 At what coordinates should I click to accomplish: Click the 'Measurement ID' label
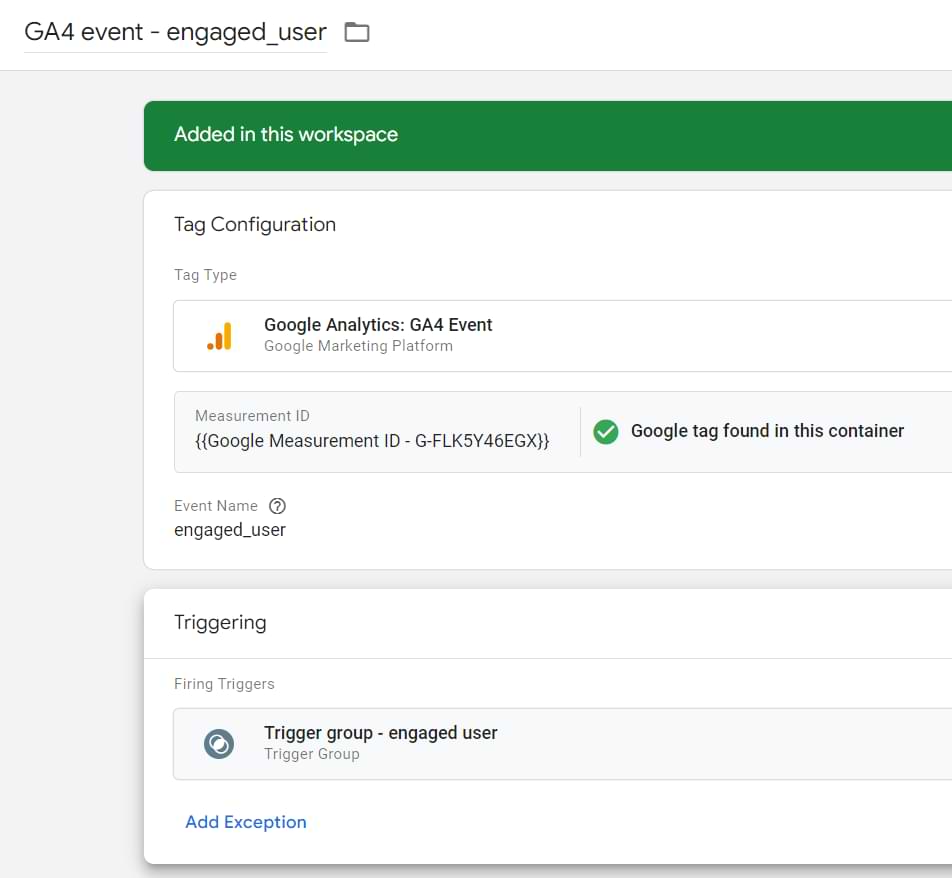tap(252, 416)
